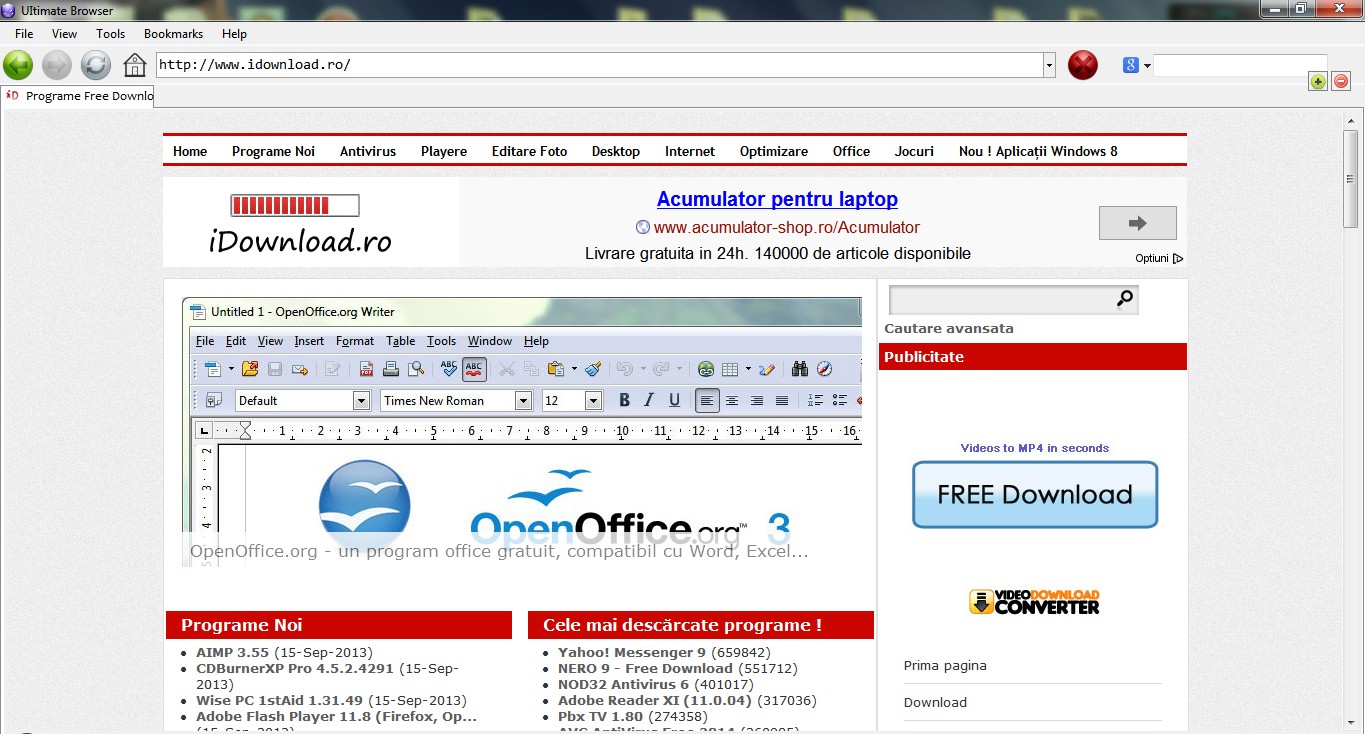
Task: Open the Optimizare category
Action: tap(774, 151)
